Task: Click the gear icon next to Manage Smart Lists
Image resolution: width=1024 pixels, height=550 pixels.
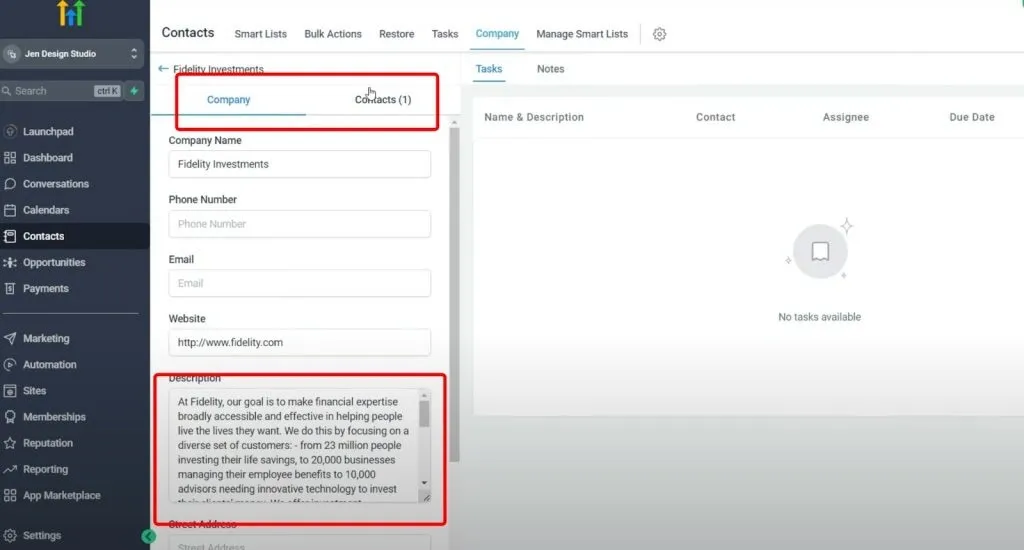Action: 660,34
